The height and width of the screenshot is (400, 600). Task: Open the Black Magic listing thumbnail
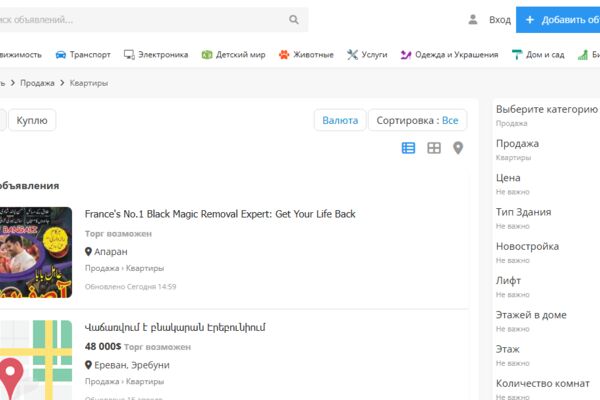coord(36,252)
